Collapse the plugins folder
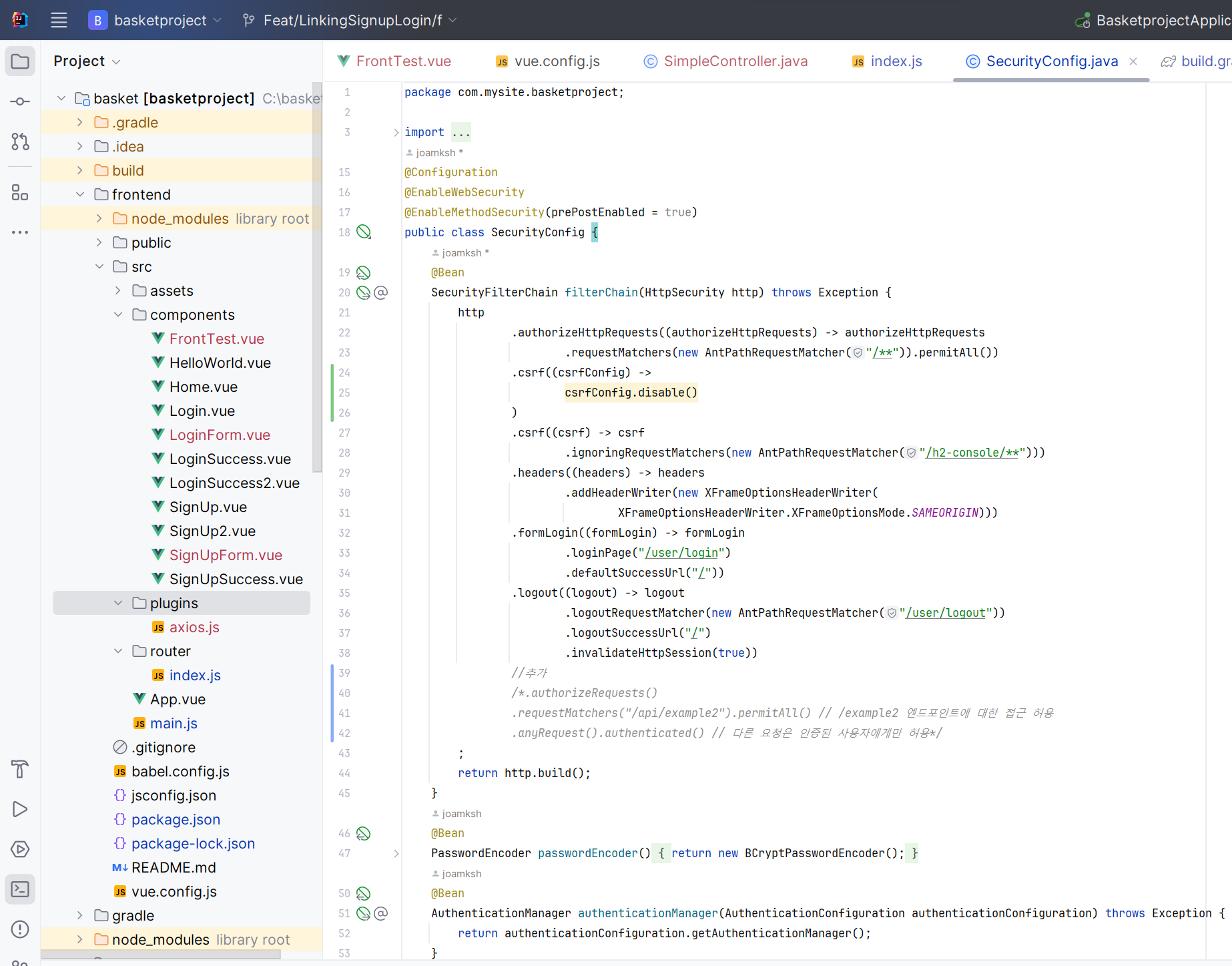1232x966 pixels. (118, 603)
